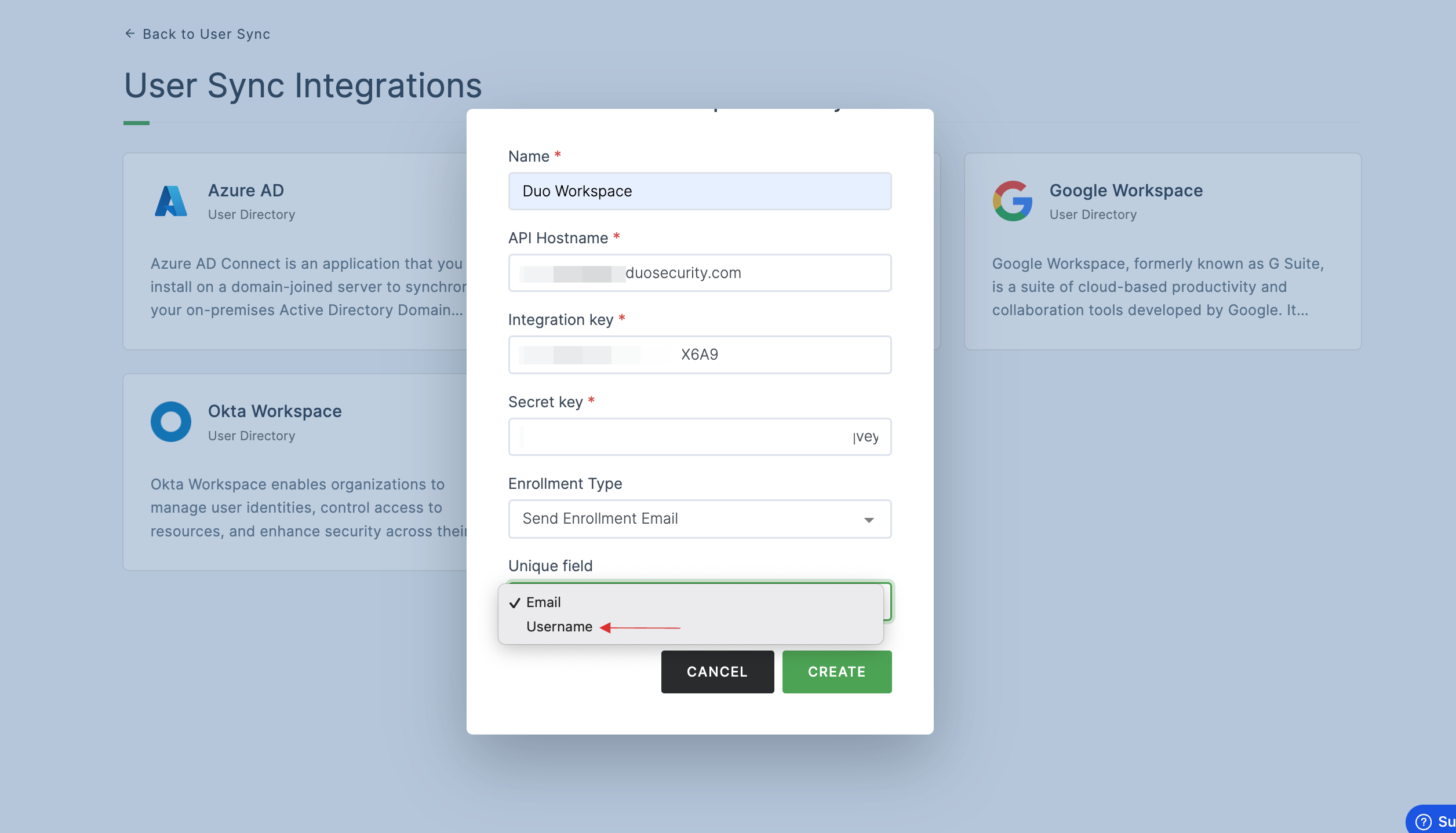Image resolution: width=1456 pixels, height=833 pixels.
Task: Click the Google Workspace description text
Action: point(1157,287)
